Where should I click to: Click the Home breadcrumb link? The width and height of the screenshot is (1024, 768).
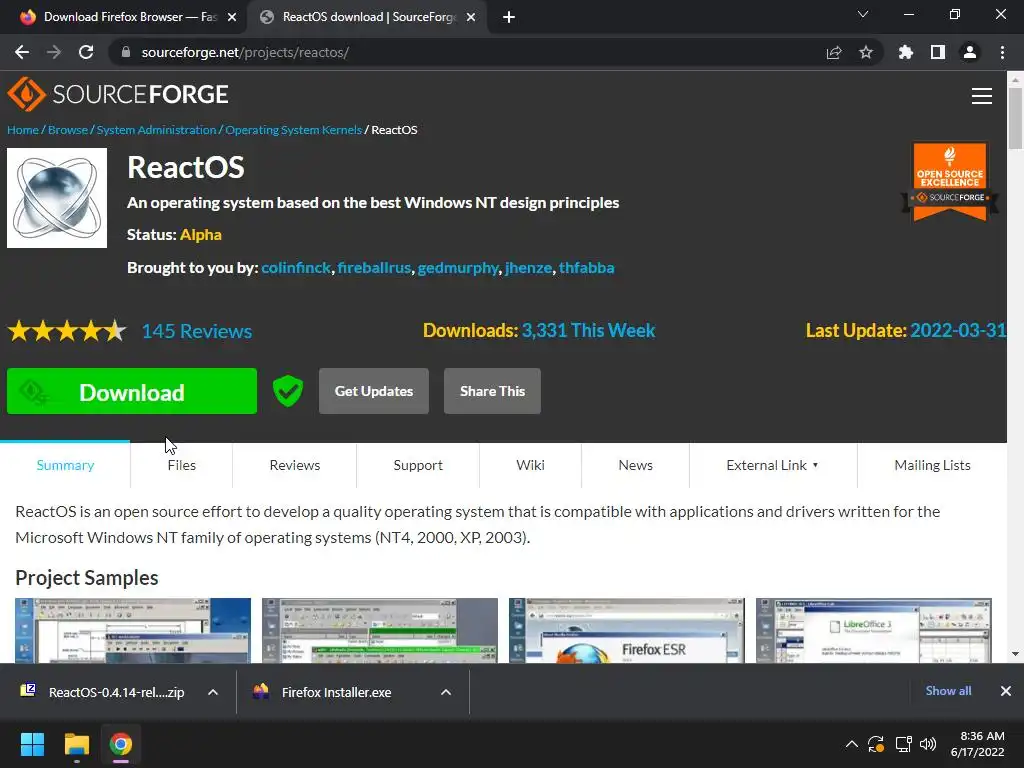click(23, 130)
